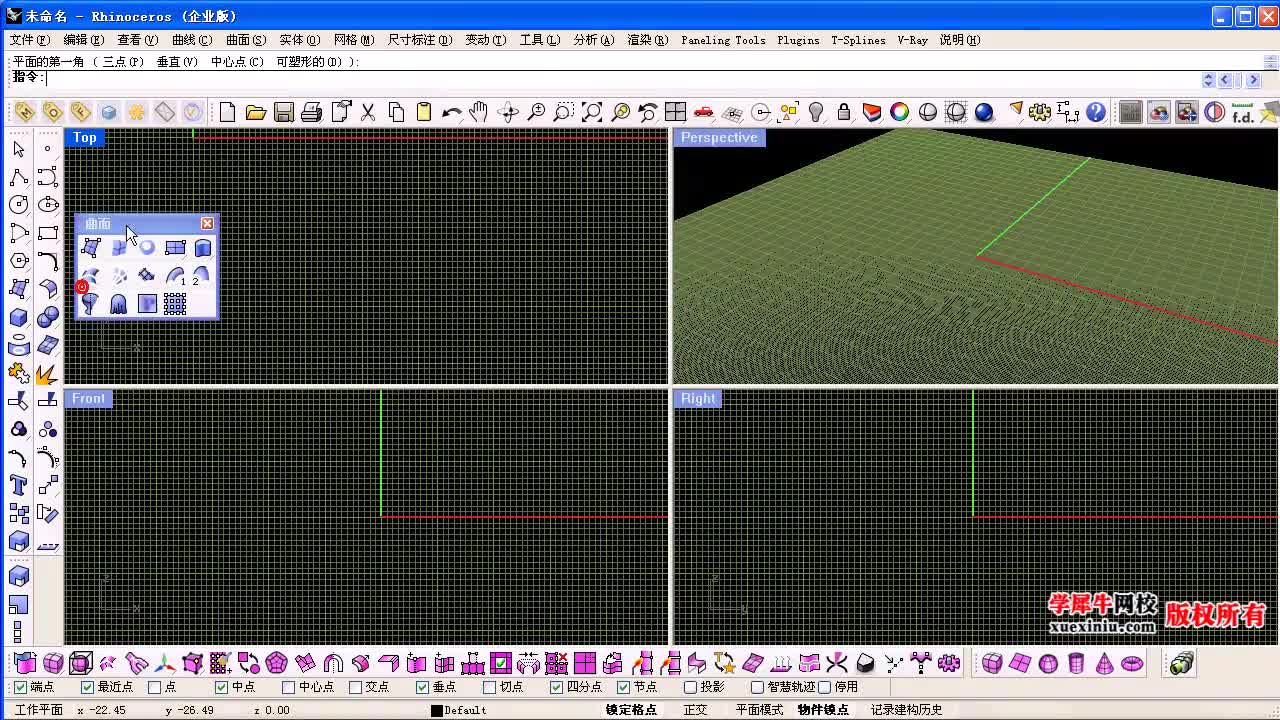Image resolution: width=1280 pixels, height=720 pixels.
Task: Toggle 锁定格点 in the status bar
Action: pyautogui.click(x=631, y=710)
